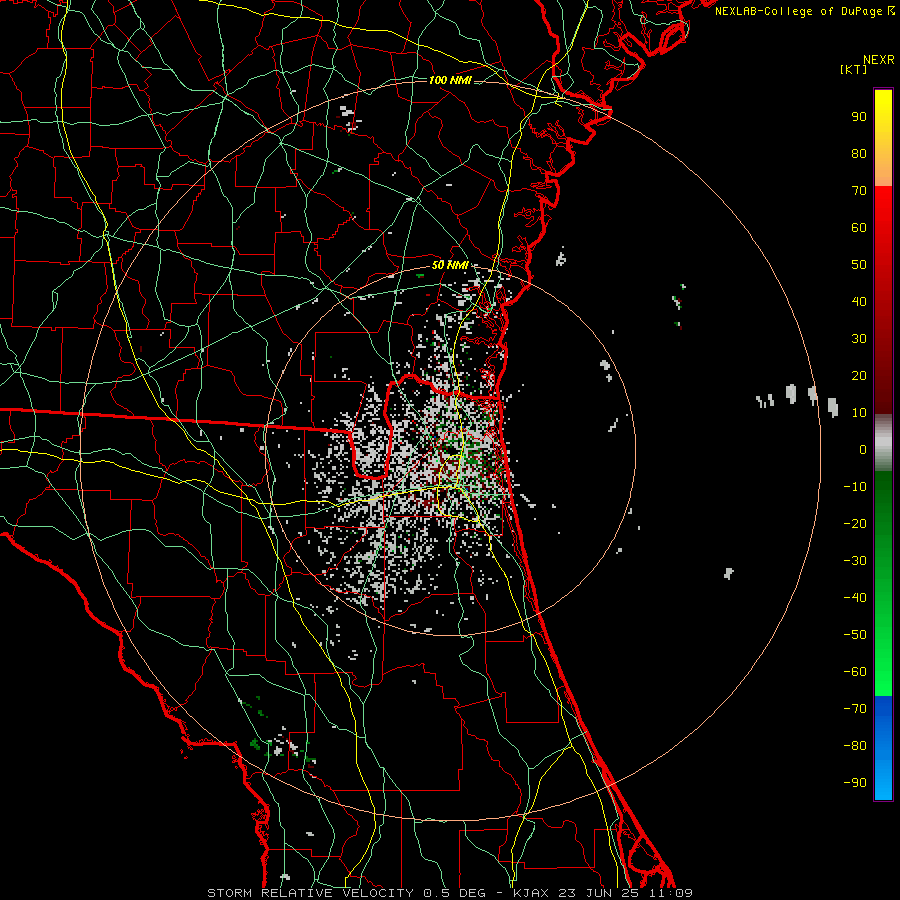The width and height of the screenshot is (900, 900).
Task: Click the positive 80 scale value
Action: coord(859,154)
